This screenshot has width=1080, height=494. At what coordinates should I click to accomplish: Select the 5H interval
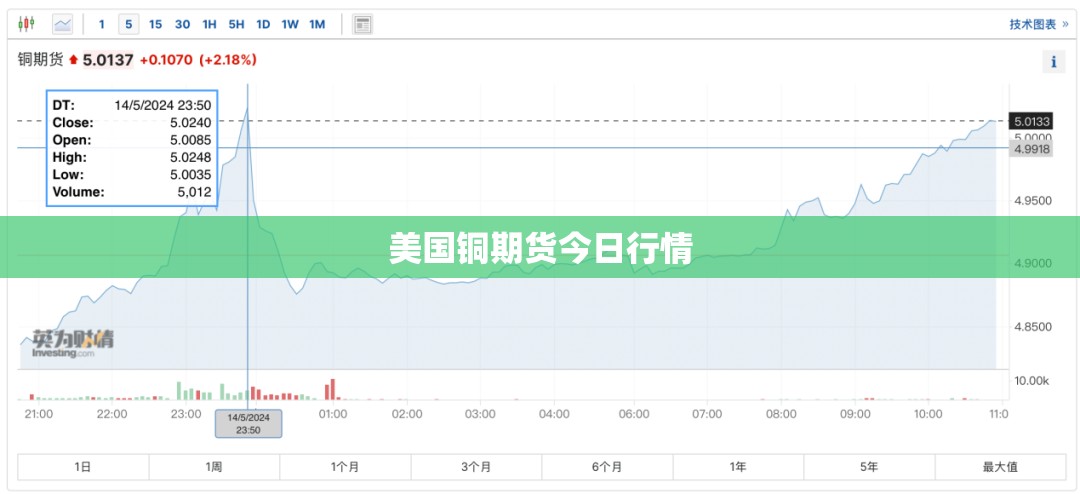[x=236, y=24]
